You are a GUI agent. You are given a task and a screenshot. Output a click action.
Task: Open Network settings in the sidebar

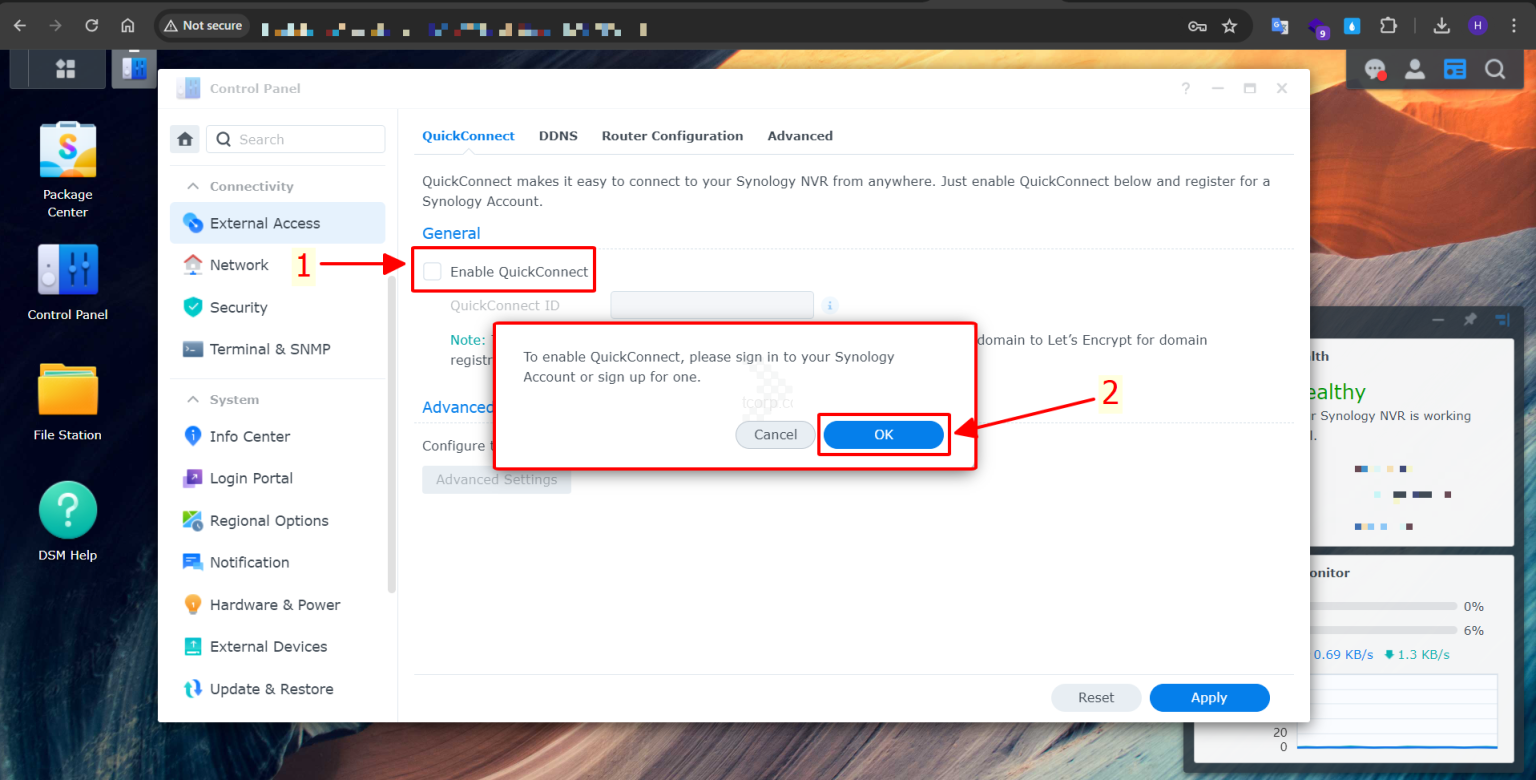[x=238, y=264]
